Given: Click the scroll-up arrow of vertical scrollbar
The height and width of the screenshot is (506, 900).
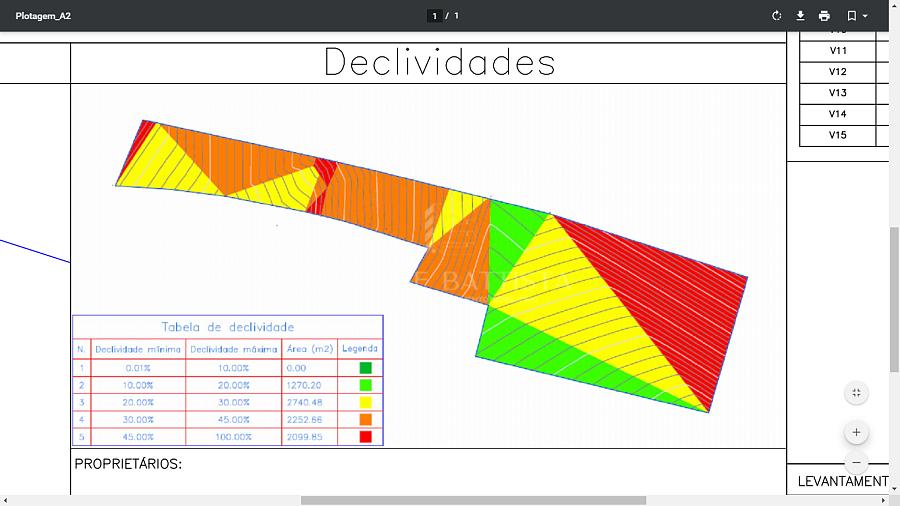Looking at the screenshot, I should coord(894,38).
